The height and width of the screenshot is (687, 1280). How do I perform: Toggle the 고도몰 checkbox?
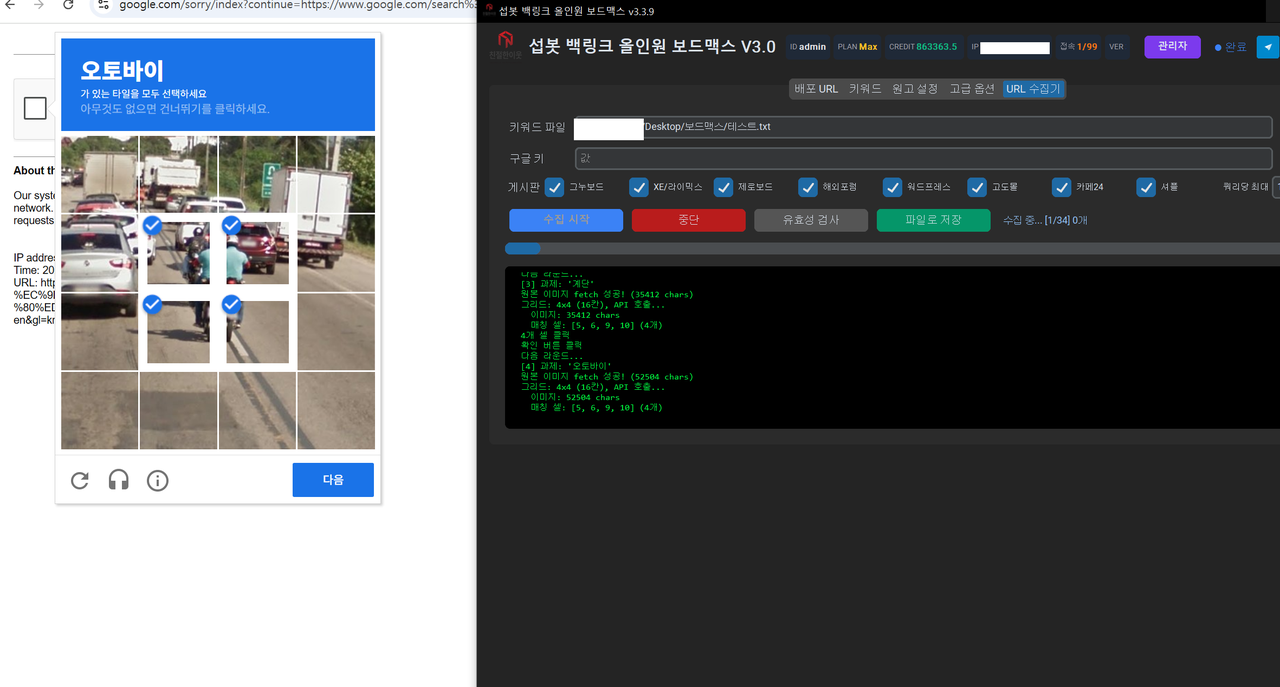coord(977,187)
